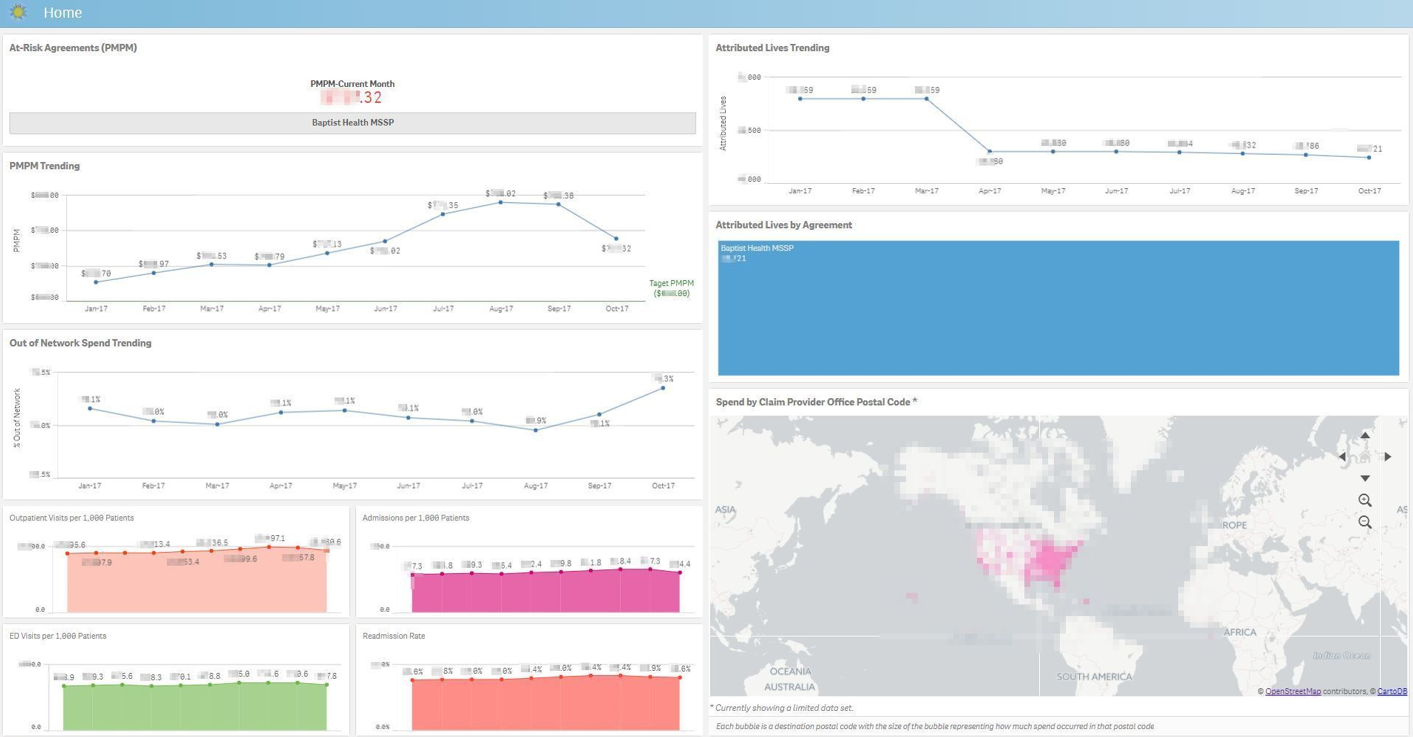Pan the map left using the left arrow

(x=1341, y=456)
